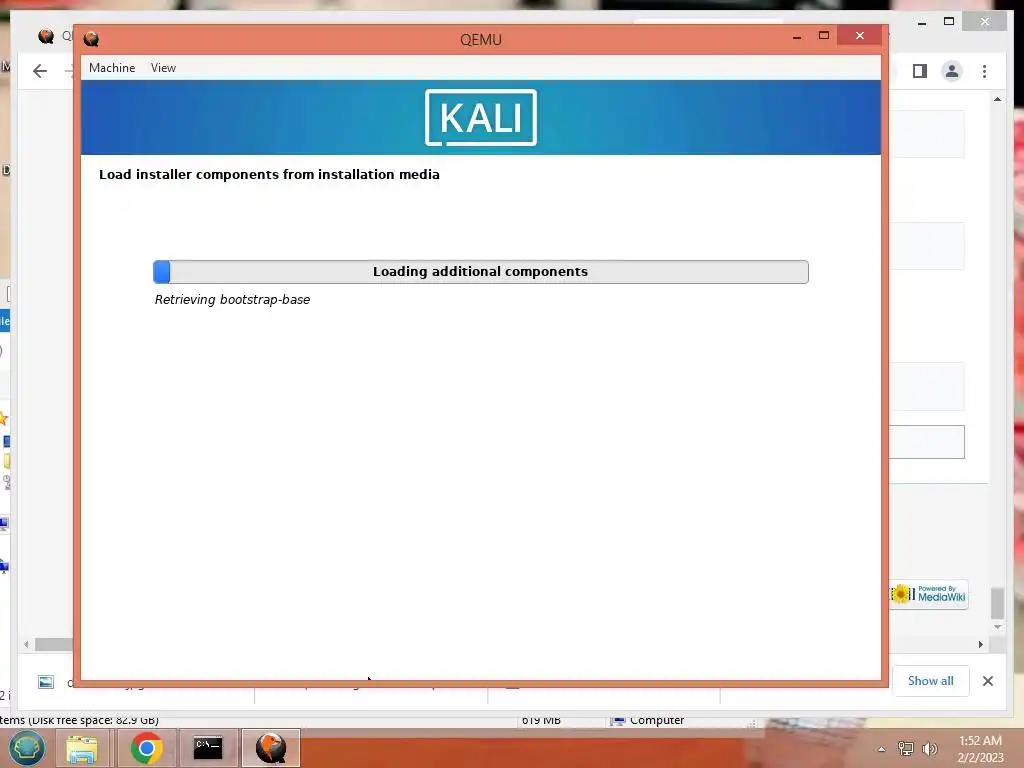Minimize the QEMU window
The image size is (1024, 768).
[797, 37]
